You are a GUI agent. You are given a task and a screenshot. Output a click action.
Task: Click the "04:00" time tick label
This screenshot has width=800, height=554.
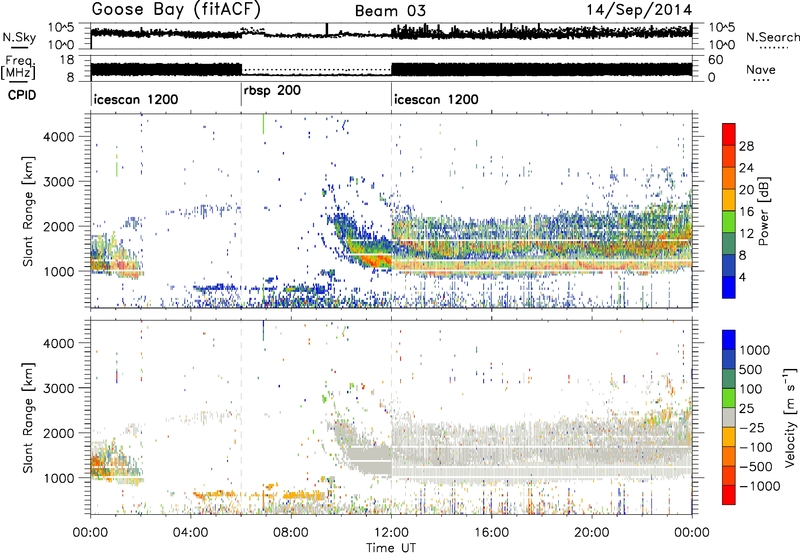190,533
